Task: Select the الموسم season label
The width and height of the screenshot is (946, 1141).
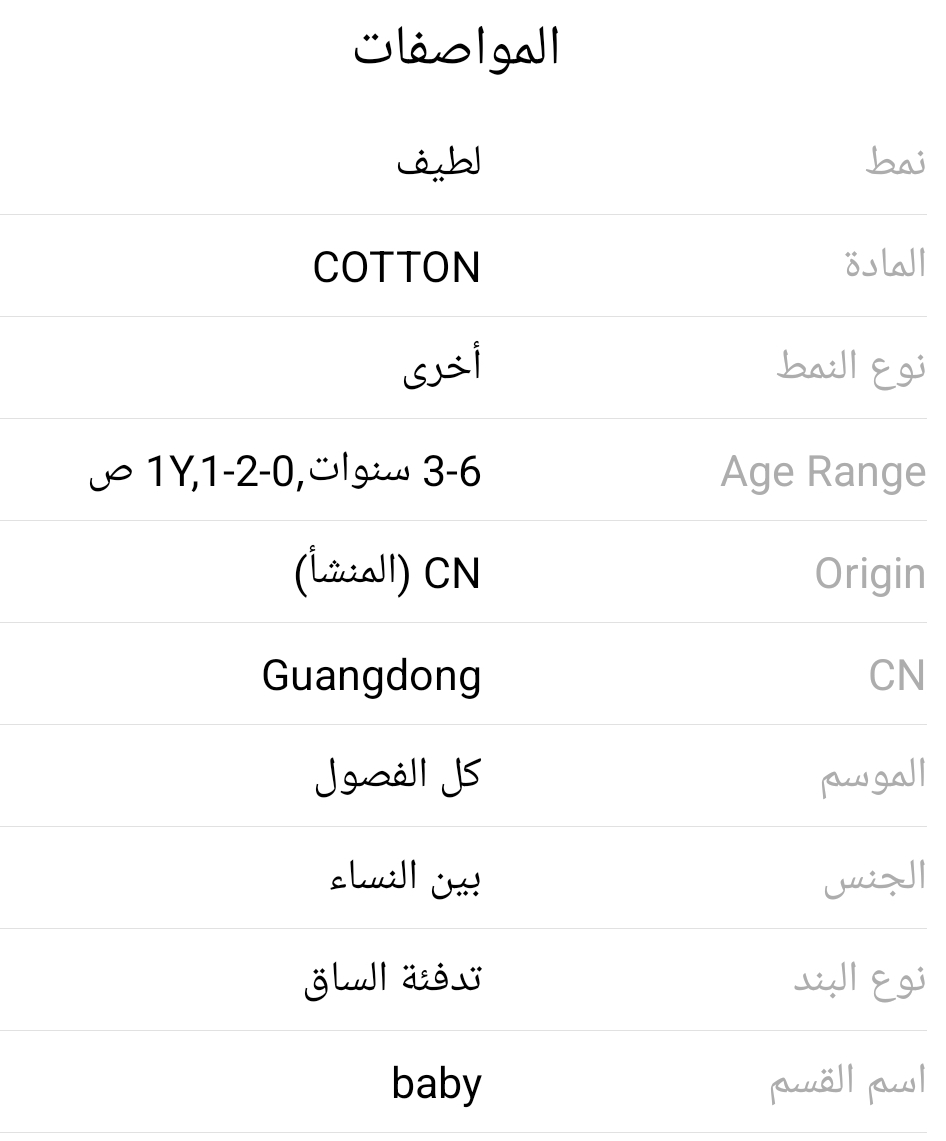Action: [874, 776]
